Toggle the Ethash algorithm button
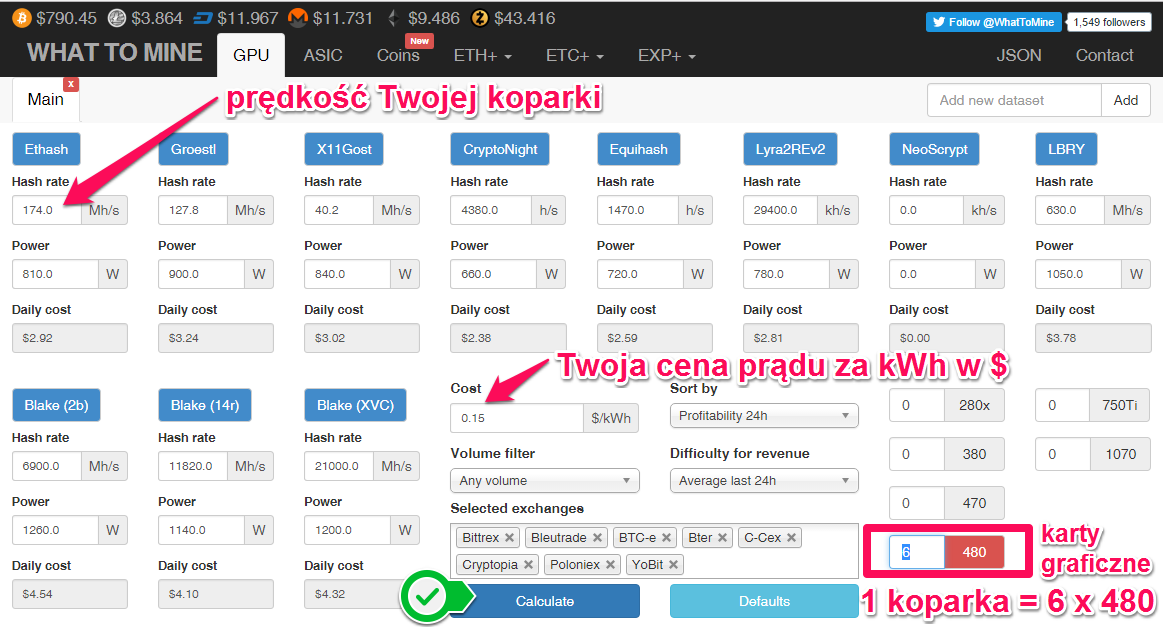Viewport: 1163px width, 627px height. 46,149
